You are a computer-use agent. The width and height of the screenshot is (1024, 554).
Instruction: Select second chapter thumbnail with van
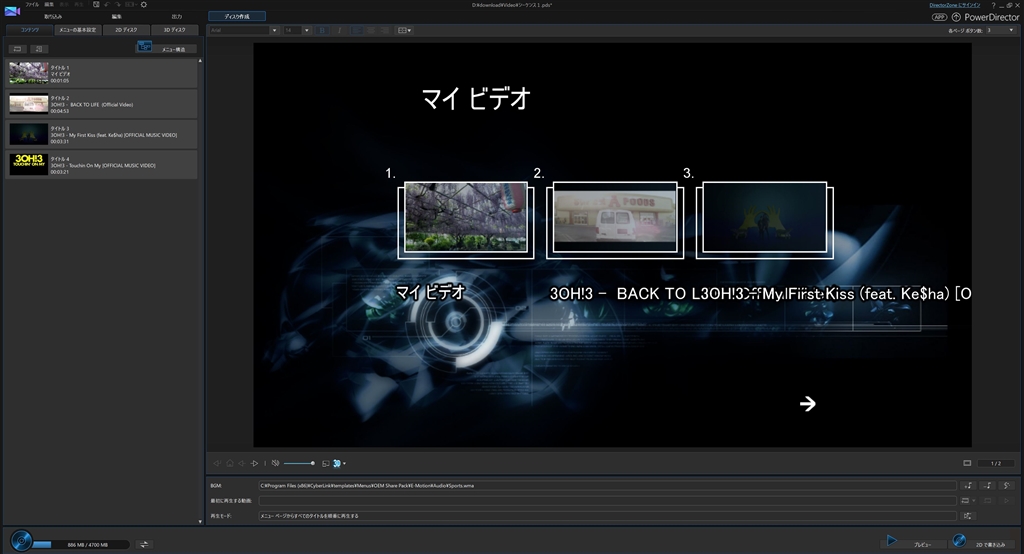point(615,218)
